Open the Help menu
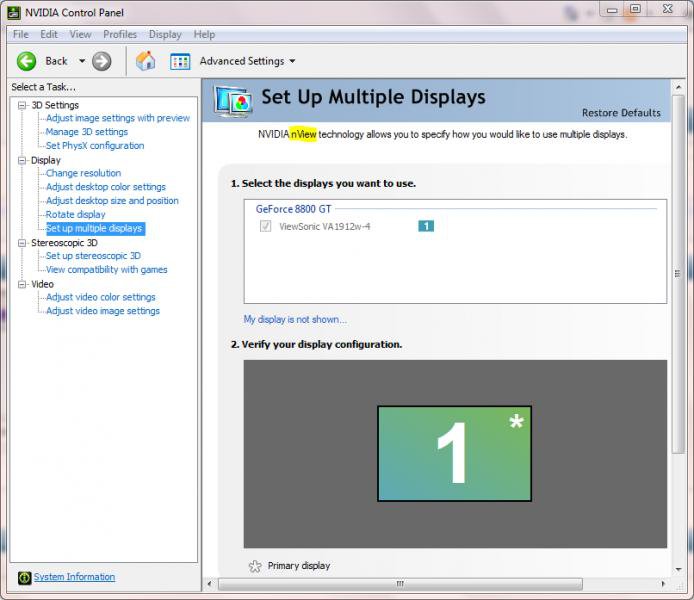The height and width of the screenshot is (600, 694). point(204,35)
